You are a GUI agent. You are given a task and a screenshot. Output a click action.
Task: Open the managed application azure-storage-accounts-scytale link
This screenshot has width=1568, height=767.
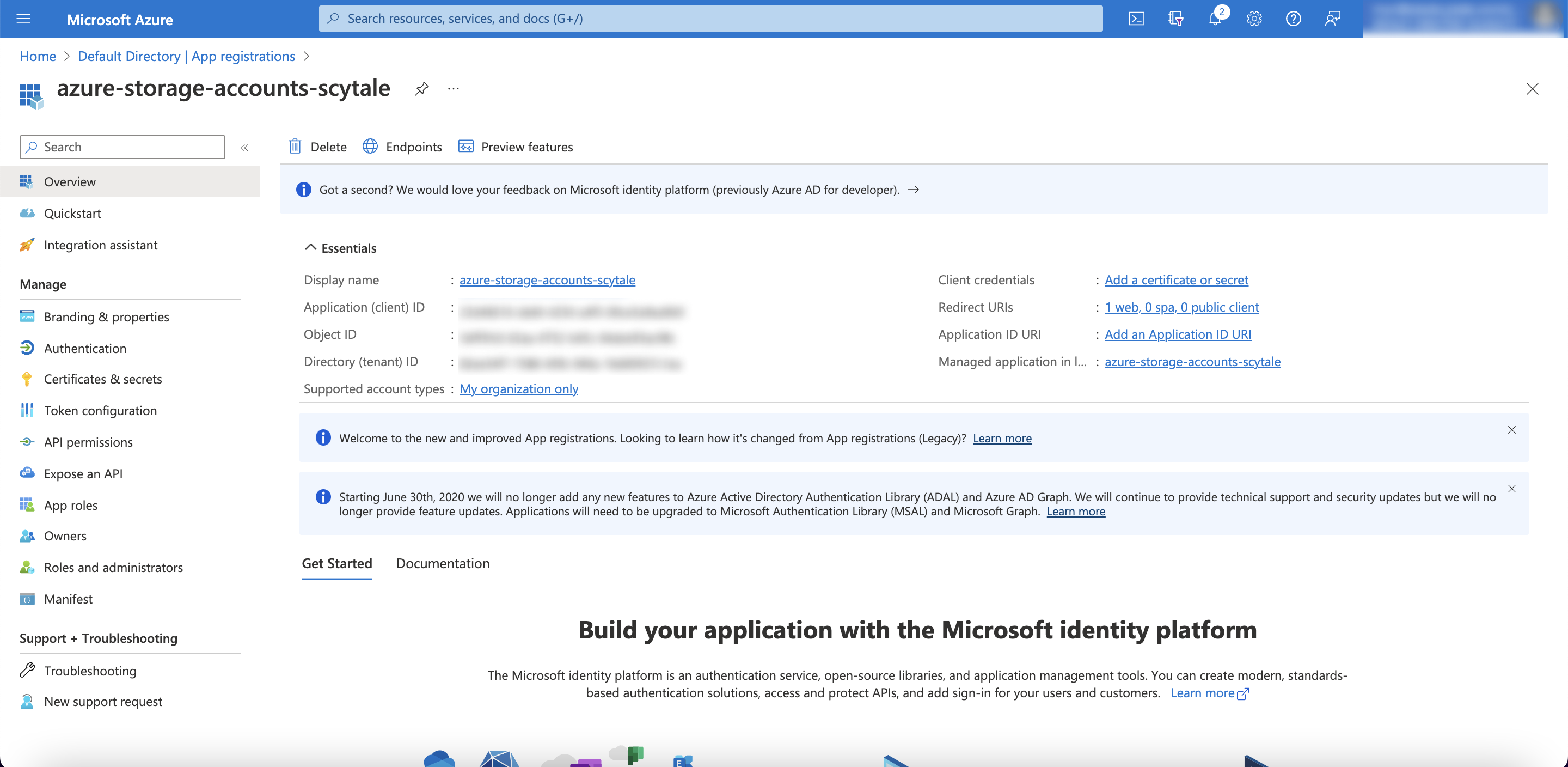pyautogui.click(x=1192, y=362)
